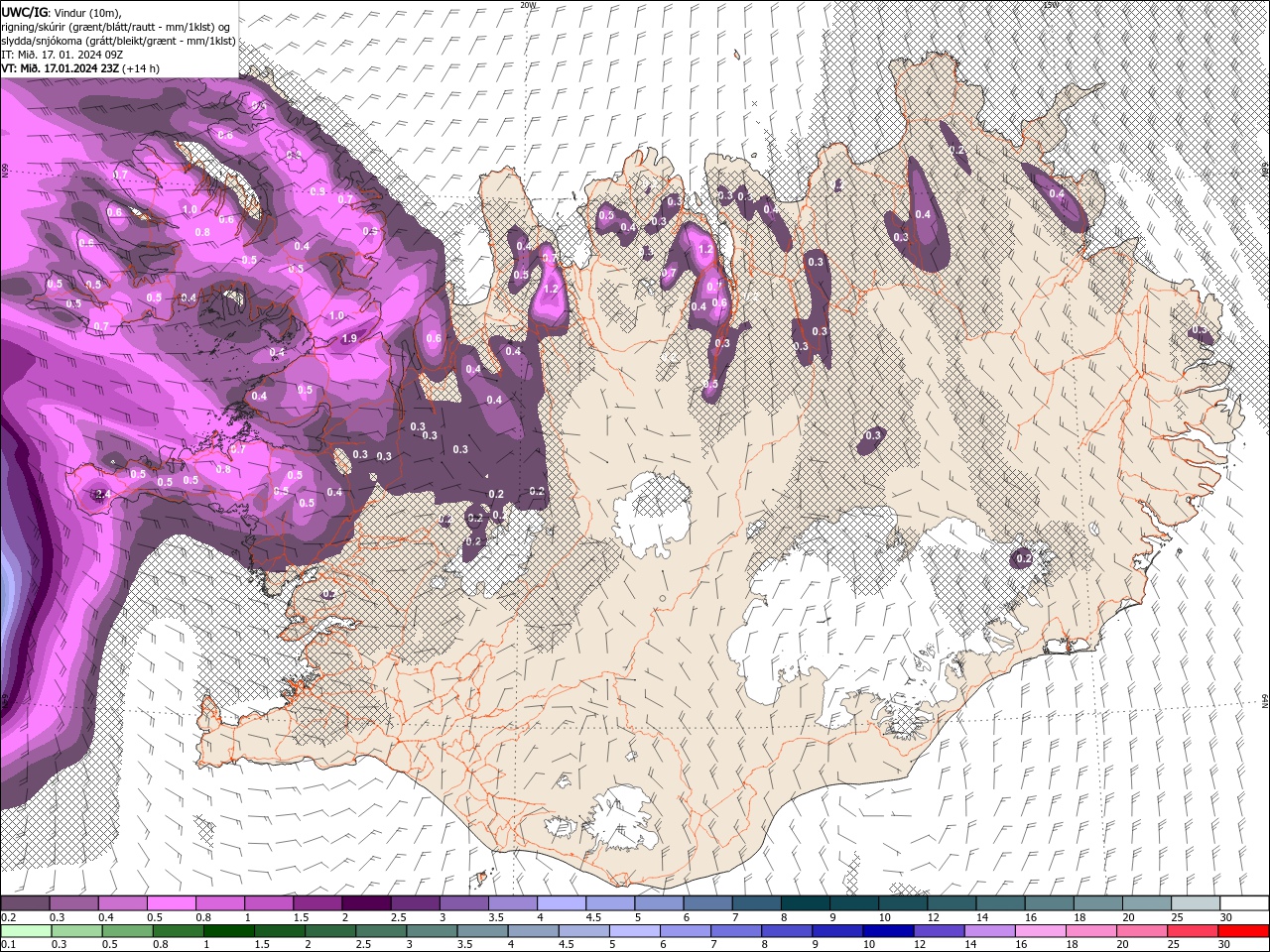Click the dark grey-purple 0.2–0.3 snow legend swatch
The image size is (1270, 952).
[25, 903]
